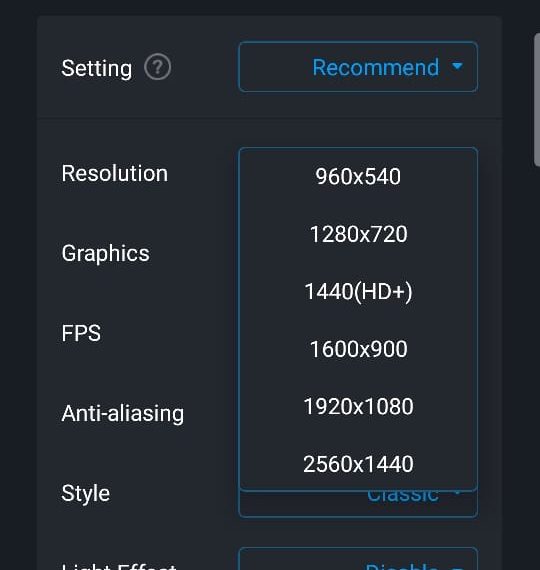
Task: Open the Classic style dropdown
Action: coord(358,503)
